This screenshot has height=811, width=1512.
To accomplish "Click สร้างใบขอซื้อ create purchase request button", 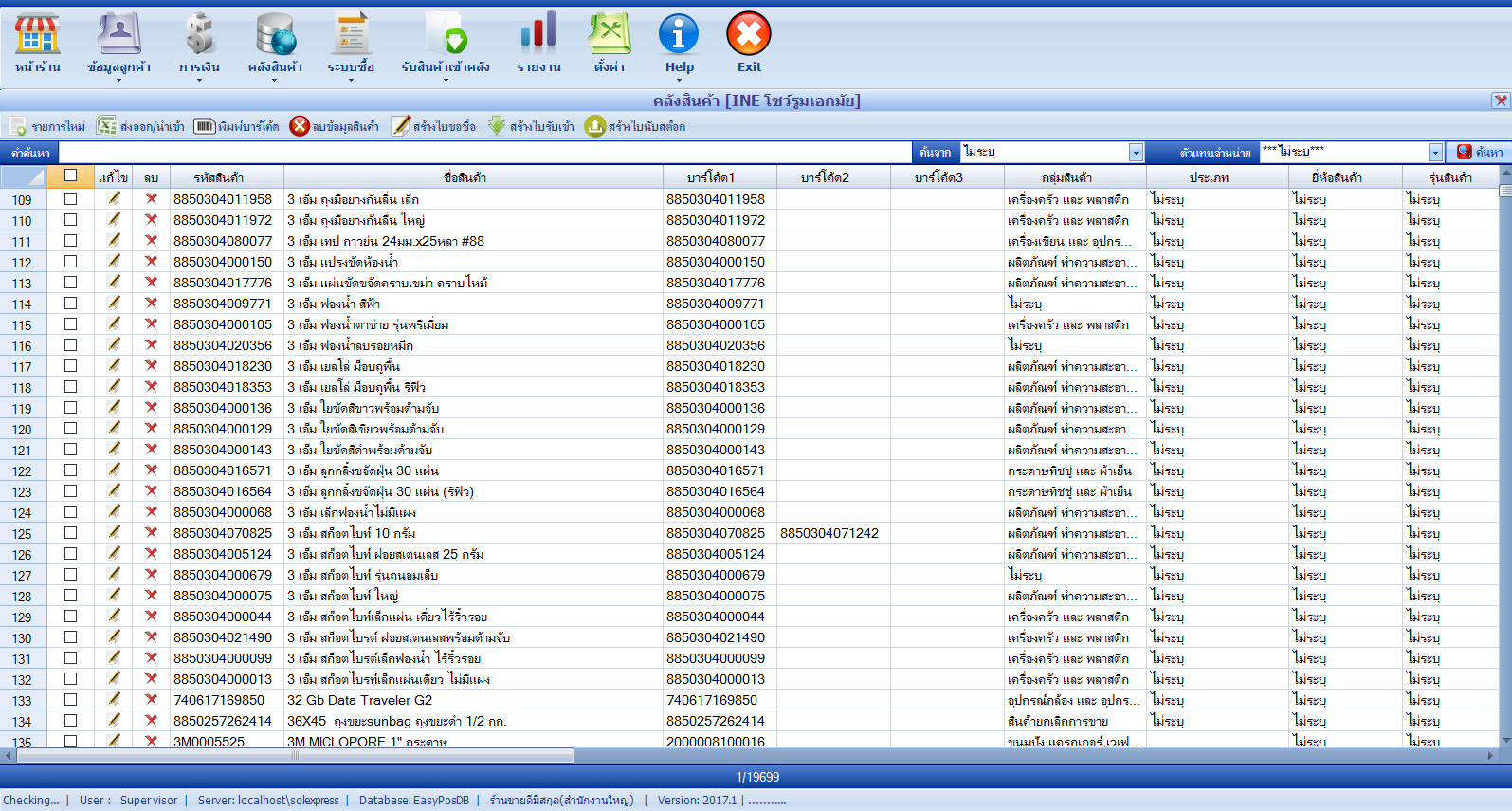I will tap(434, 126).
